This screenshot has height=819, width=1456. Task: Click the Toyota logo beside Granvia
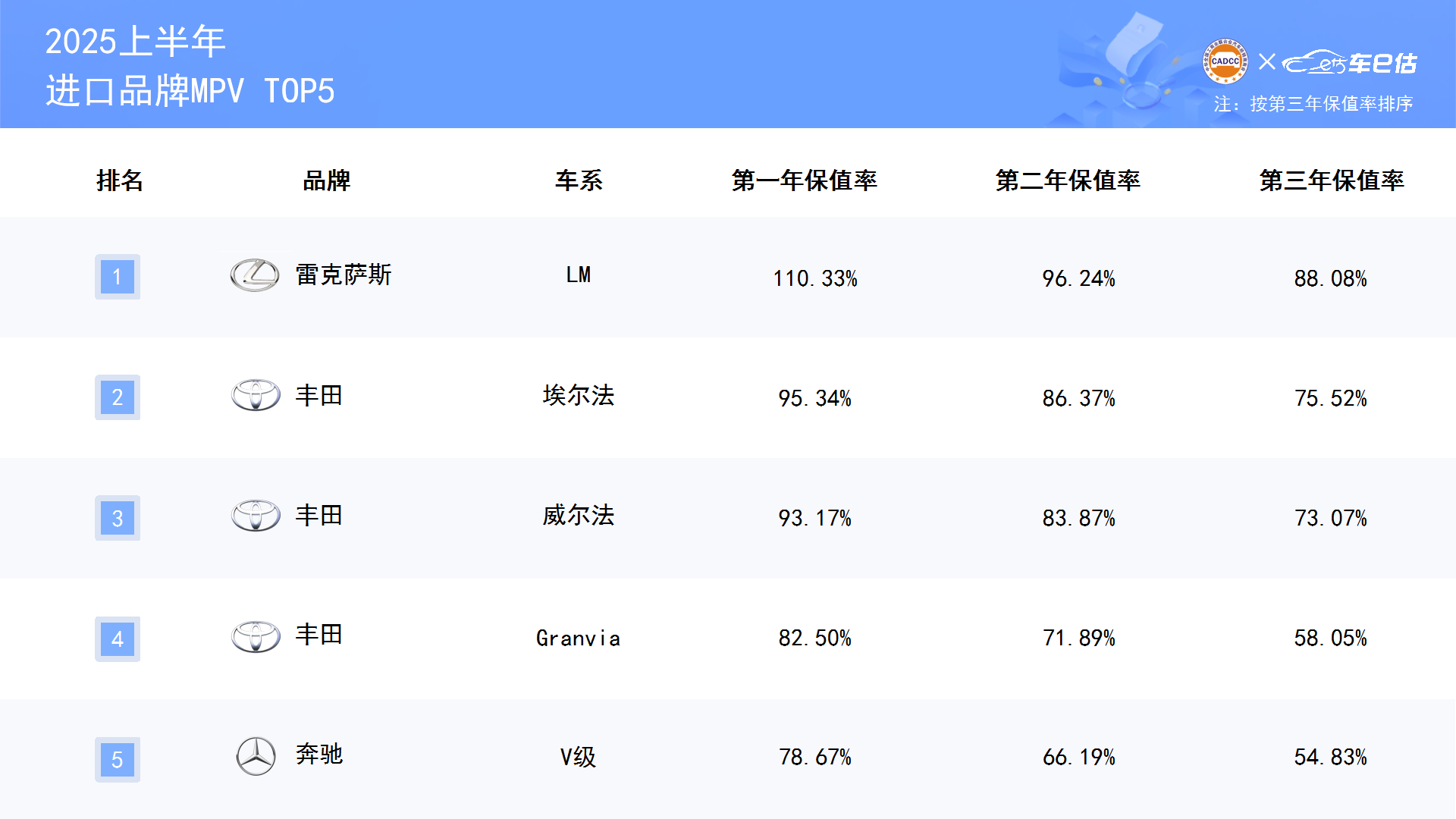pos(256,636)
